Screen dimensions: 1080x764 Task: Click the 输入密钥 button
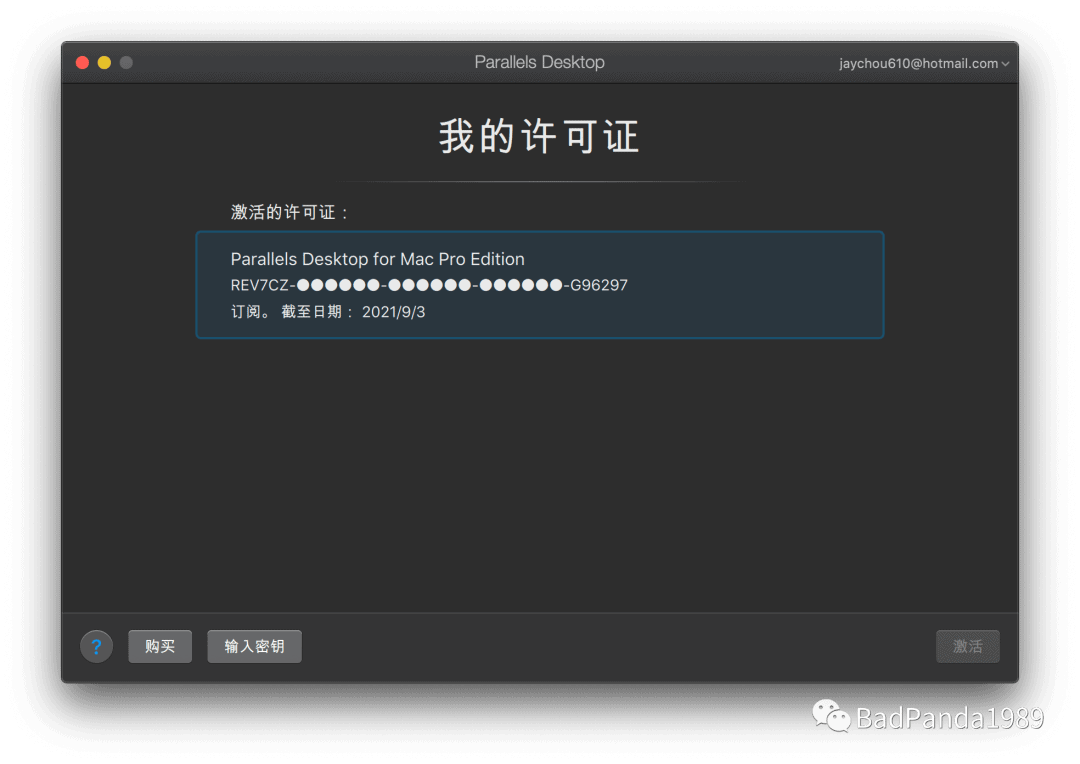pyautogui.click(x=254, y=646)
